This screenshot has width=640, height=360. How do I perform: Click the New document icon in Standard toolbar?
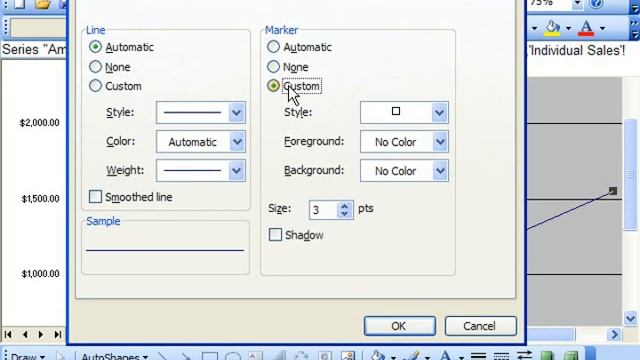tap(19, 4)
